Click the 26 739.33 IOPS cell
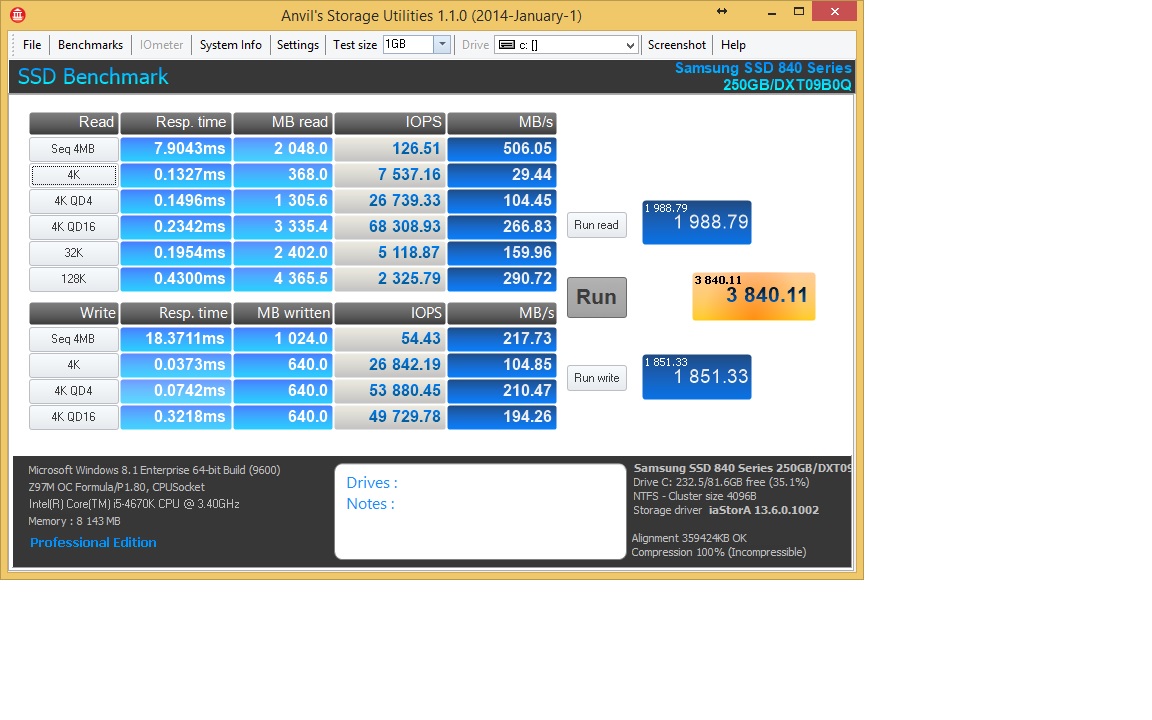Viewport: 1152px width, 720px height. (x=389, y=201)
